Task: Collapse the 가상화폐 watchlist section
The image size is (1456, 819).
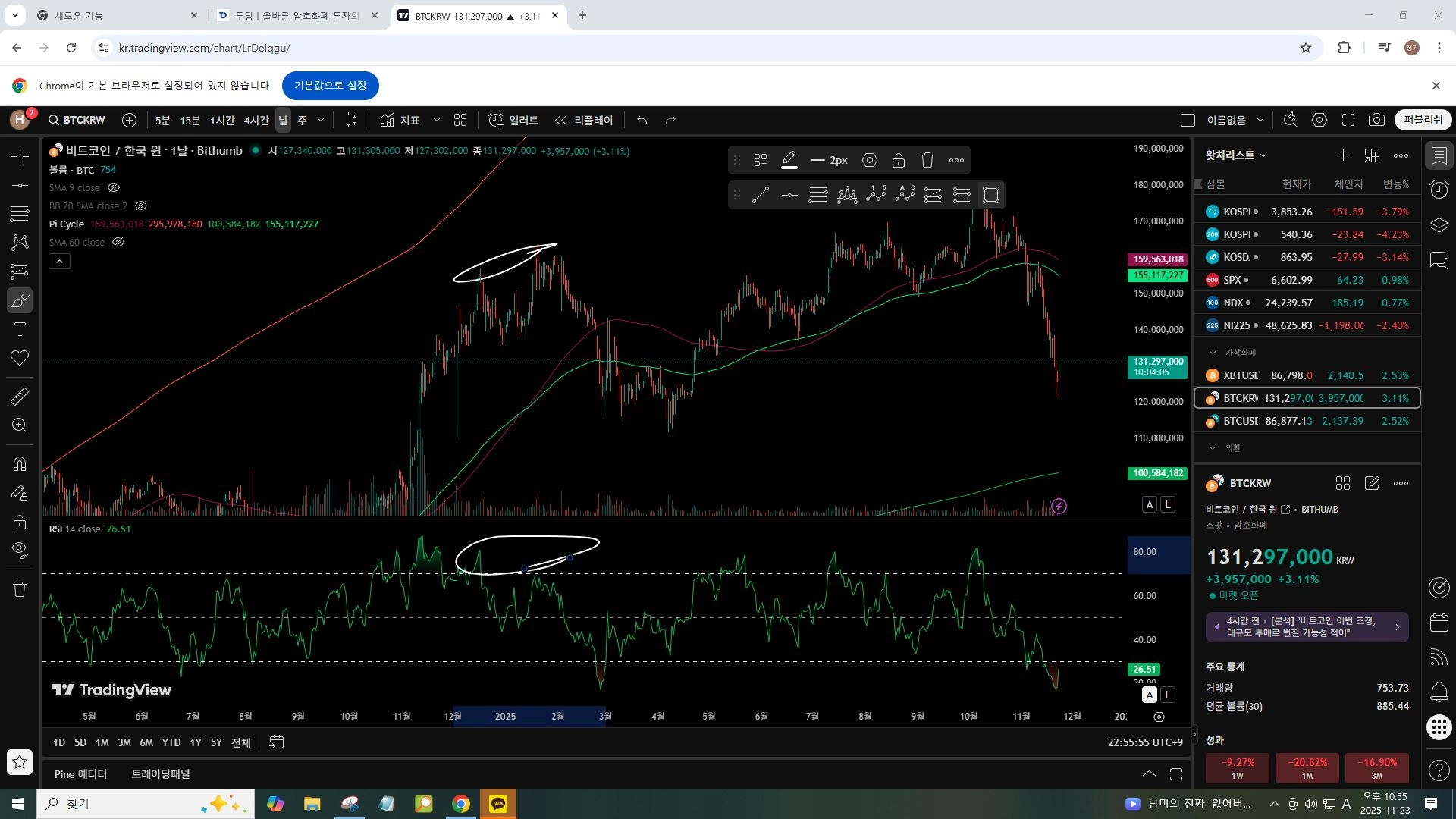Action: pyautogui.click(x=1212, y=352)
